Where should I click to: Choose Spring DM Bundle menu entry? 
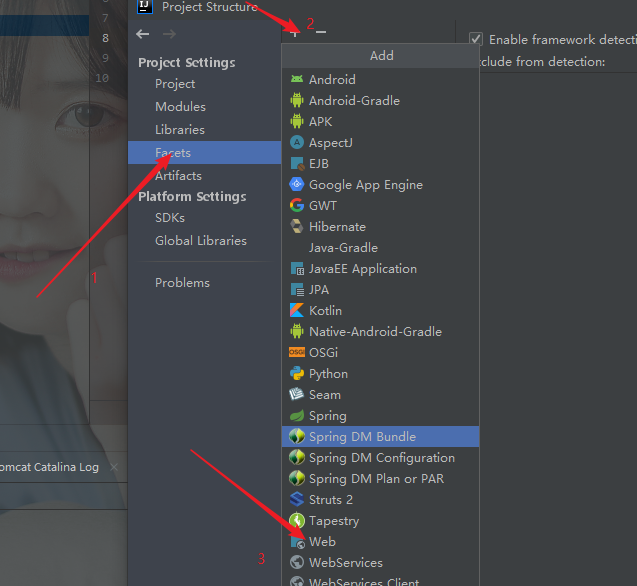(x=380, y=436)
